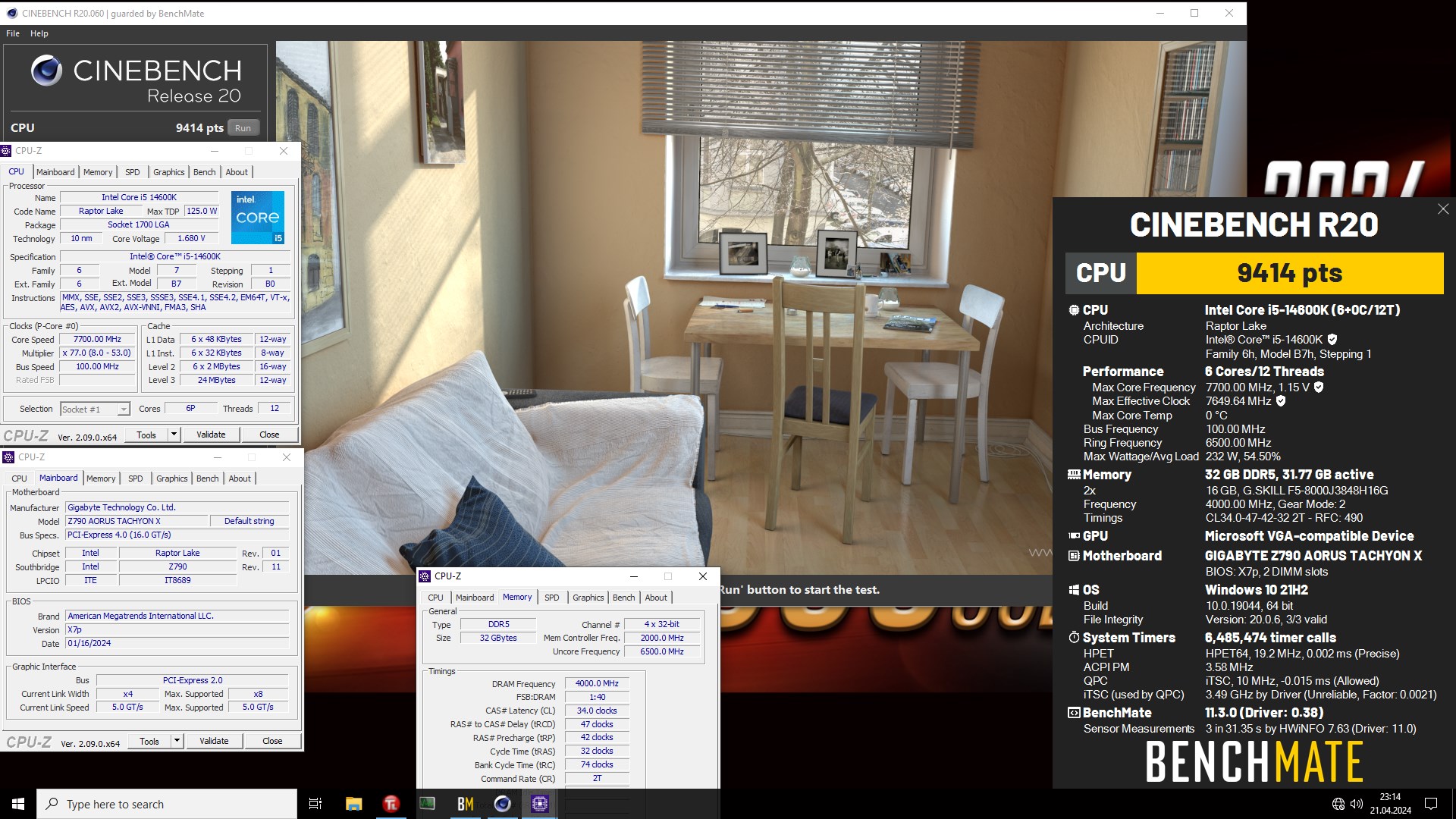Click Validate in the CPU-Z CPU window

pyautogui.click(x=211, y=435)
